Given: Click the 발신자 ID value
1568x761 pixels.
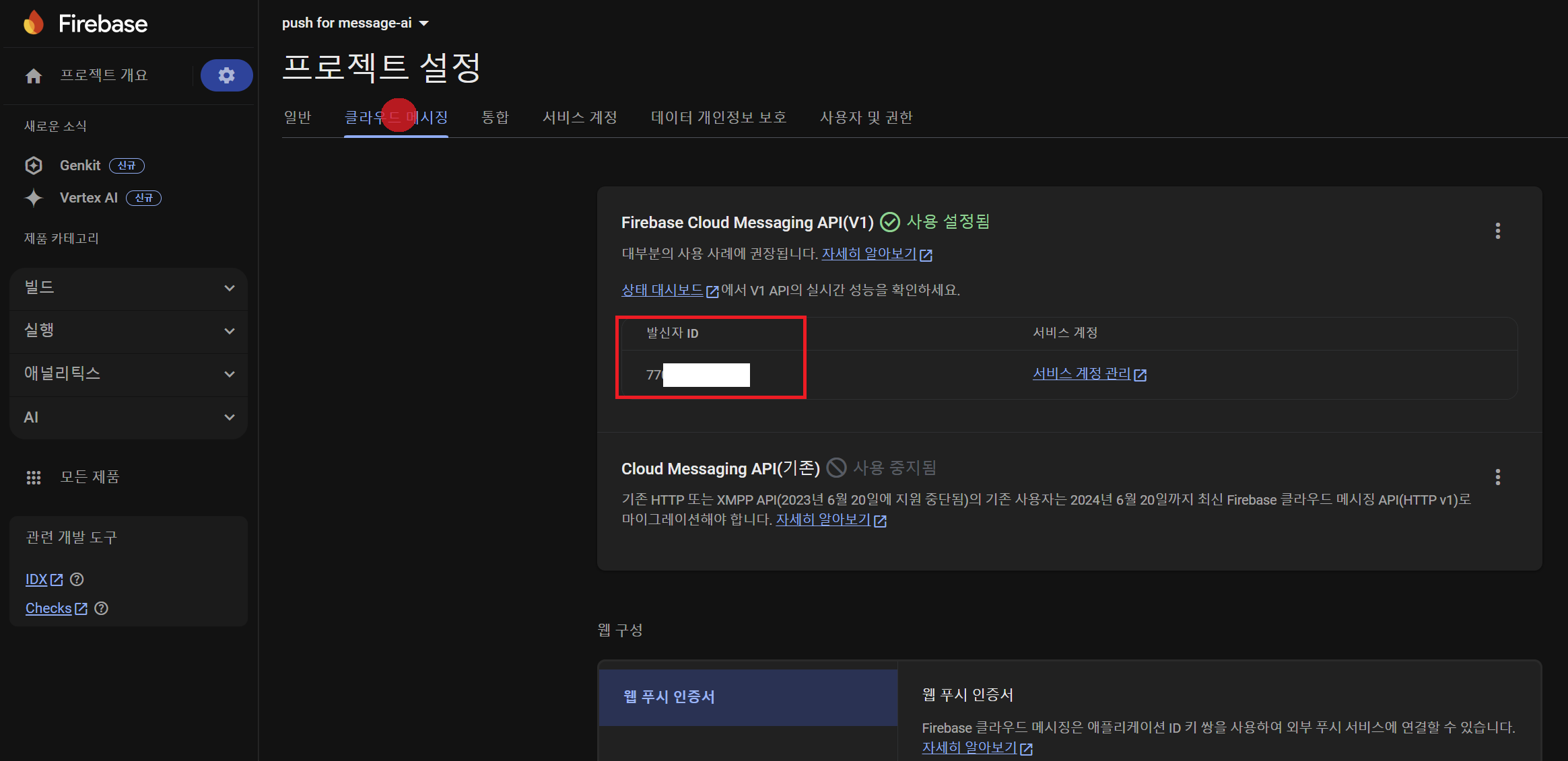Looking at the screenshot, I should (697, 375).
